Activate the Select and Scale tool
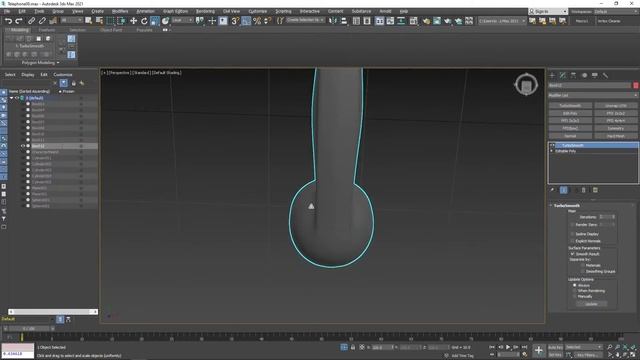Screen dimensions: 640x360 [x=155, y=21]
